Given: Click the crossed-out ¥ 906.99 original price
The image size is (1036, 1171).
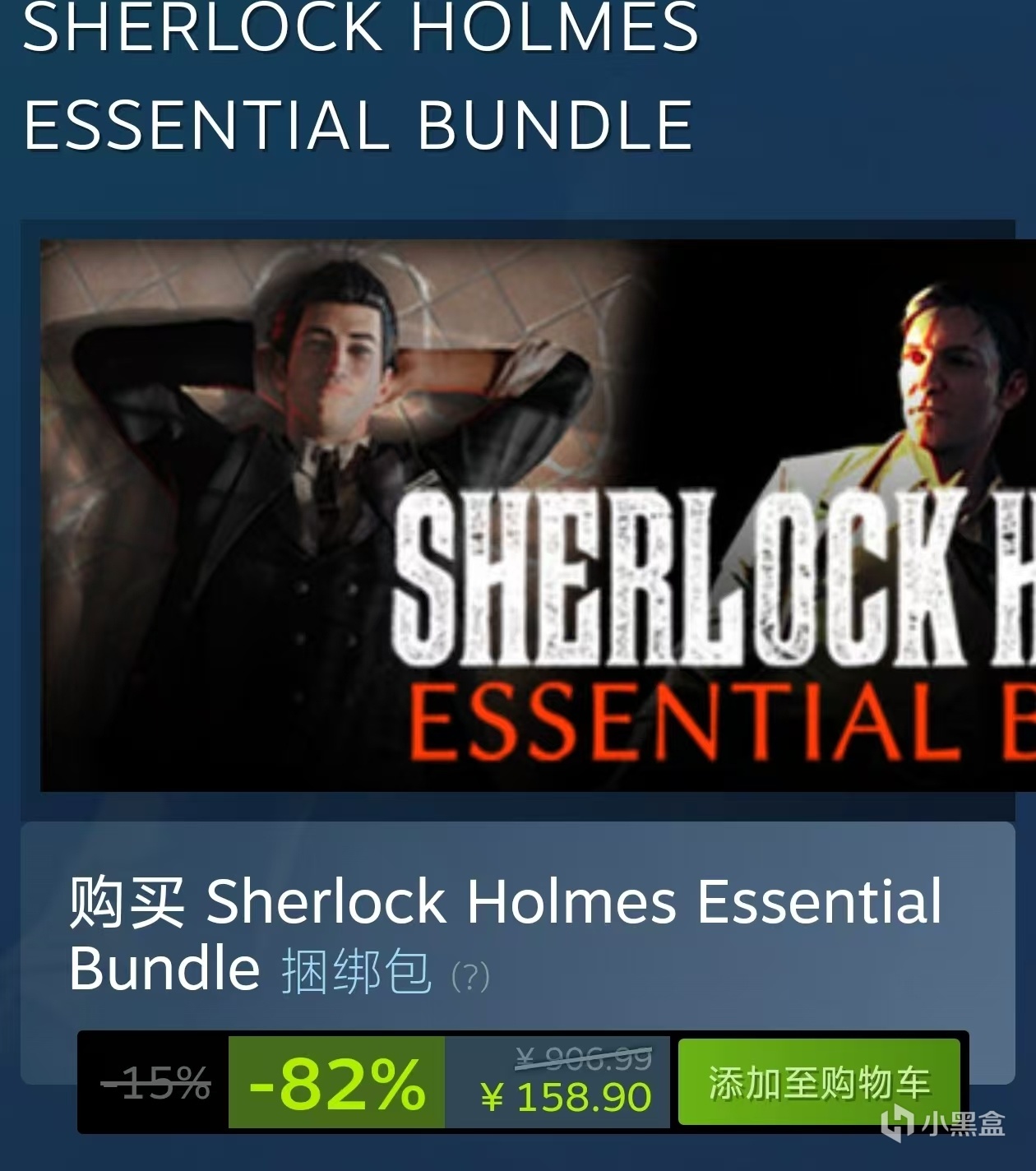Looking at the screenshot, I should tap(584, 1058).
